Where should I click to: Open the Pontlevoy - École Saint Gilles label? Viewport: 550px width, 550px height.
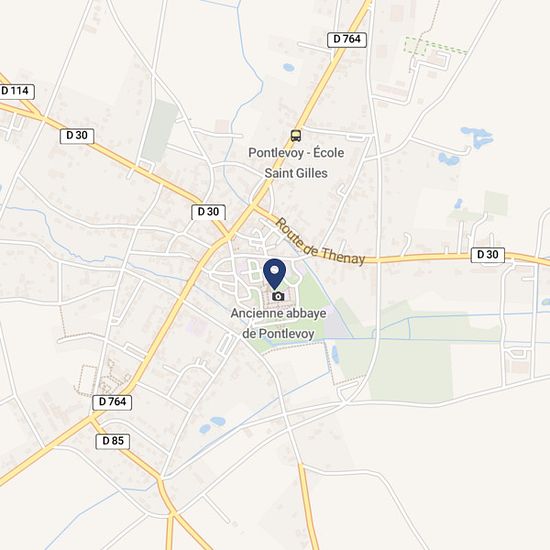[x=296, y=163]
